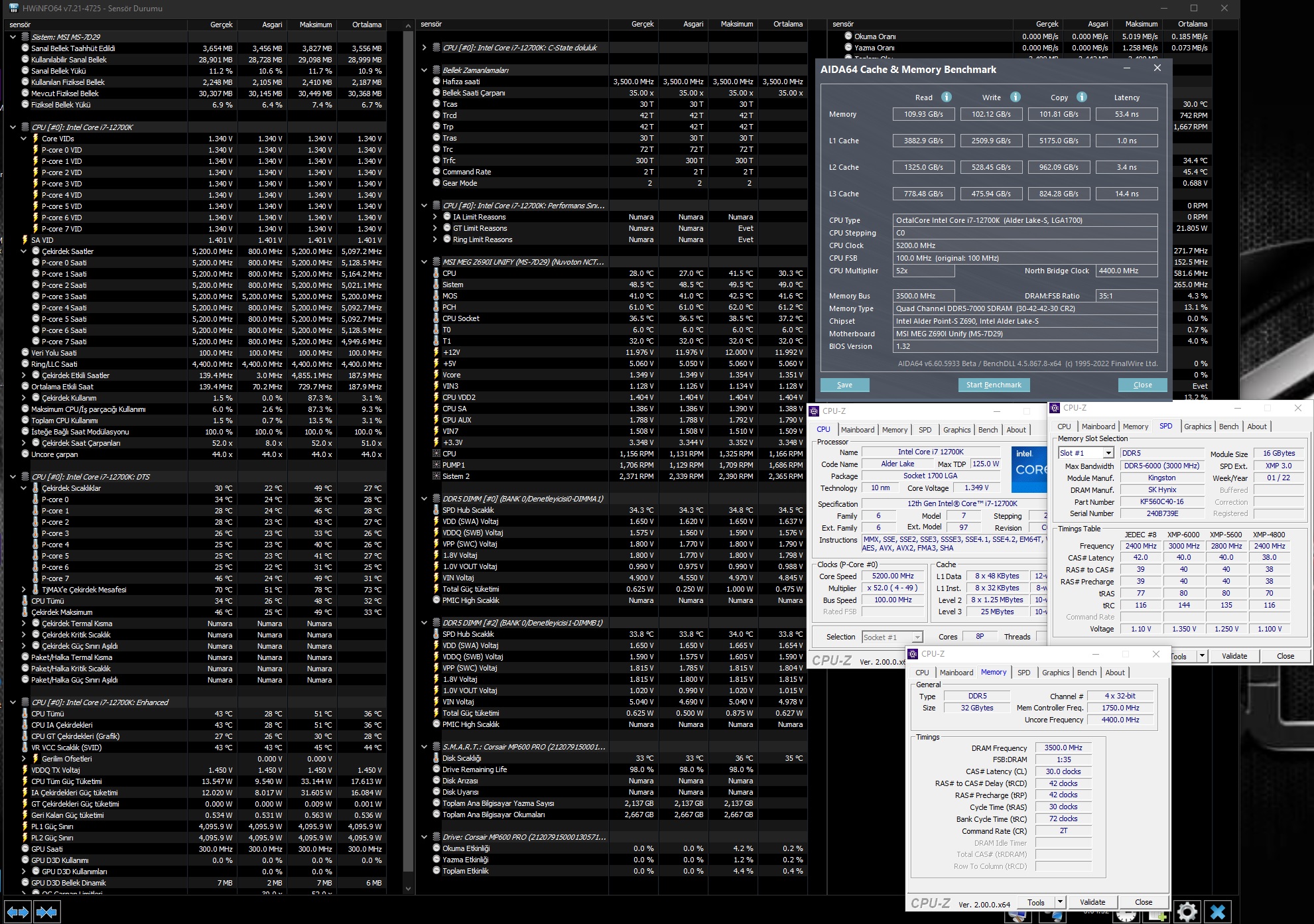The width and height of the screenshot is (1314, 924).
Task: Collapse the Bellek Zamanlamaları group
Action: pyautogui.click(x=424, y=70)
